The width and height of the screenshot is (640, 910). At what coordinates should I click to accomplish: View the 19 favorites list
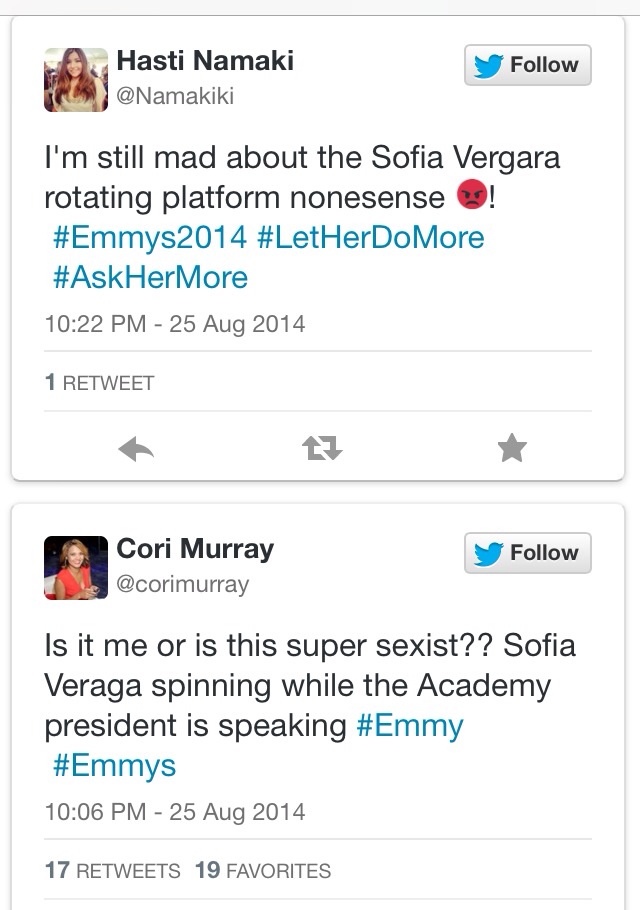(263, 871)
